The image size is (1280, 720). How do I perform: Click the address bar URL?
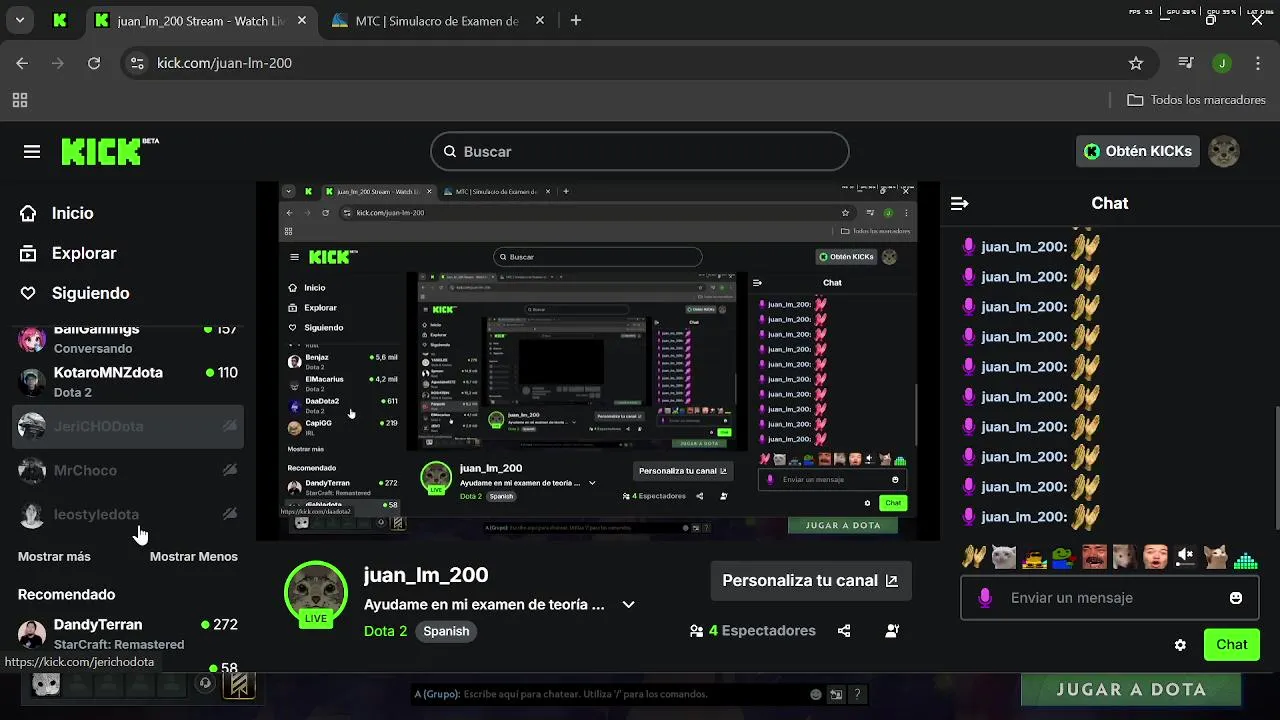(224, 63)
